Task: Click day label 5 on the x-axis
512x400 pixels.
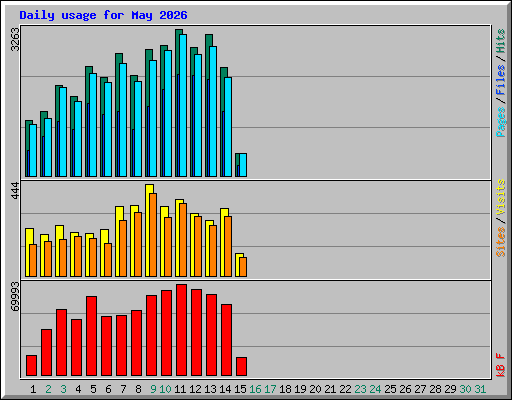Action: coord(93,389)
